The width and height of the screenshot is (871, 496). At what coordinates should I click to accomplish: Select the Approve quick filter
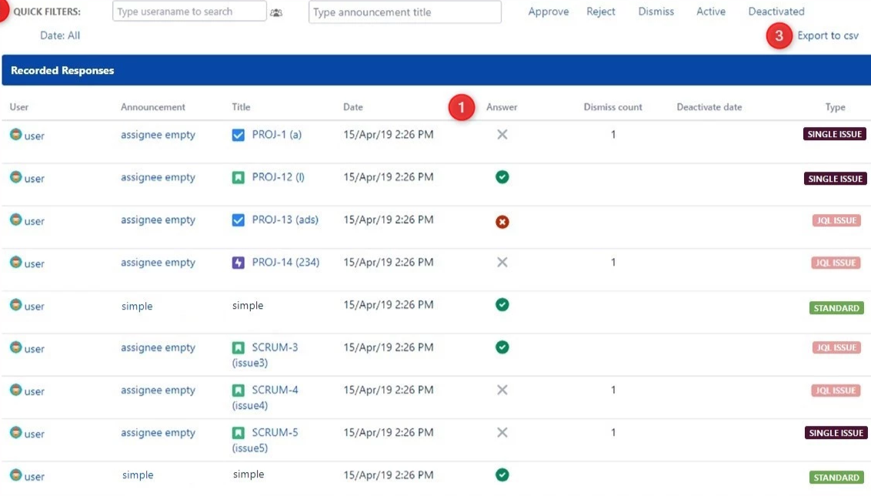point(548,12)
